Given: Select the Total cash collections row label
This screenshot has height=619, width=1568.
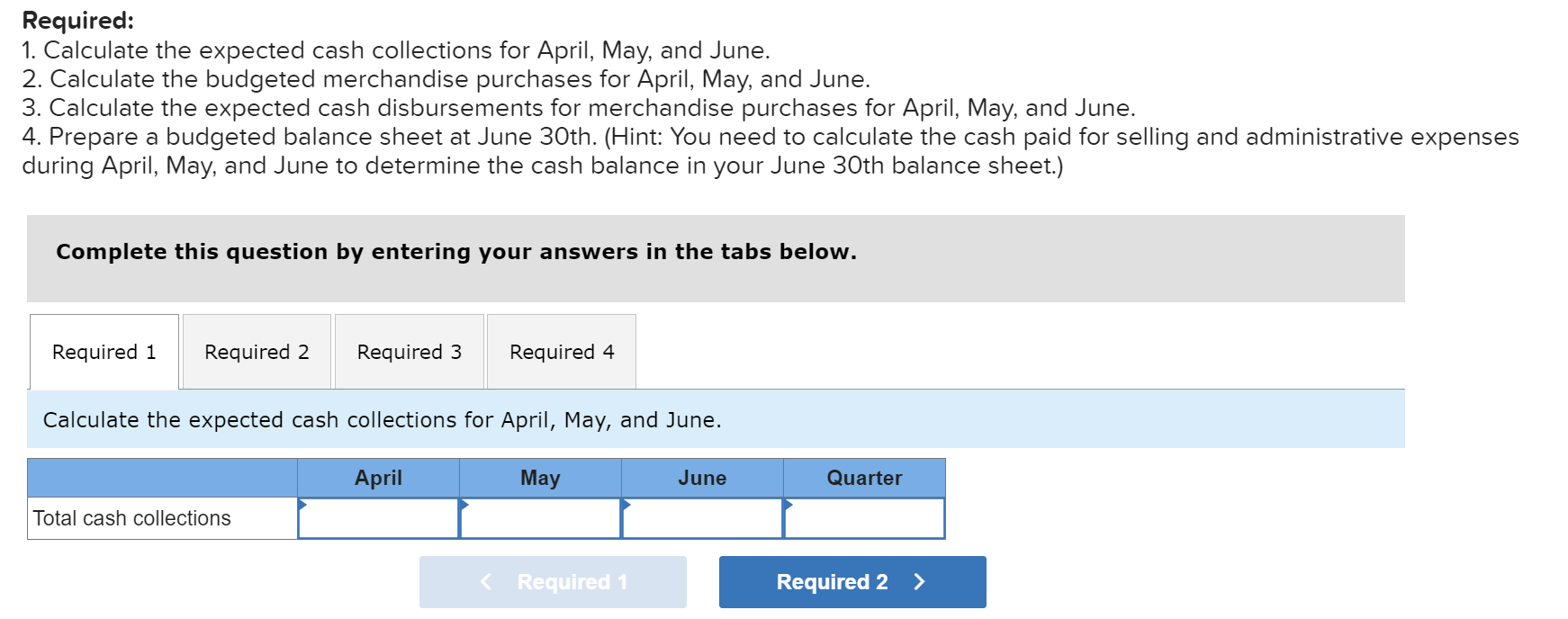Looking at the screenshot, I should tap(131, 518).
